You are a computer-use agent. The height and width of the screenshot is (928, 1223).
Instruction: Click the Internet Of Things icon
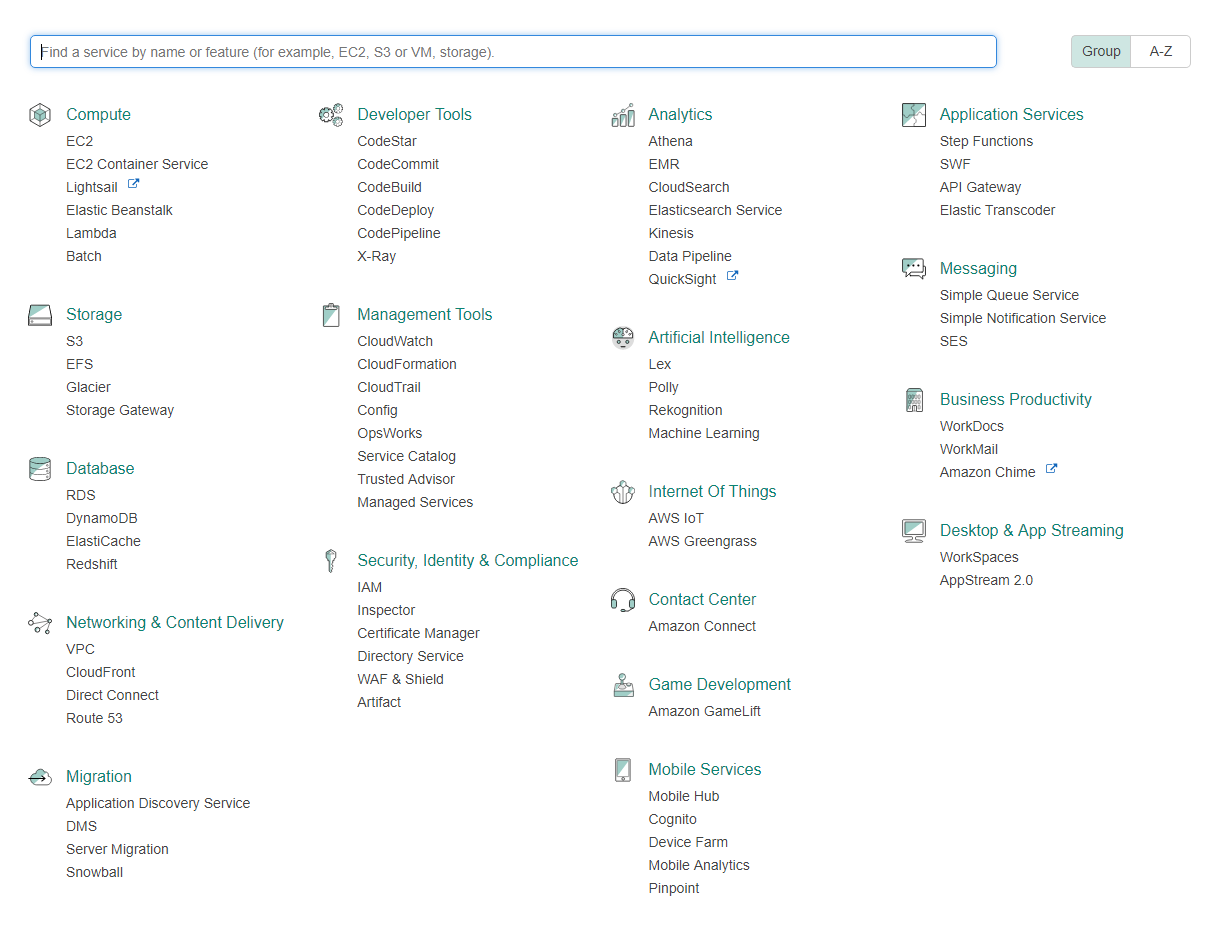[x=623, y=492]
